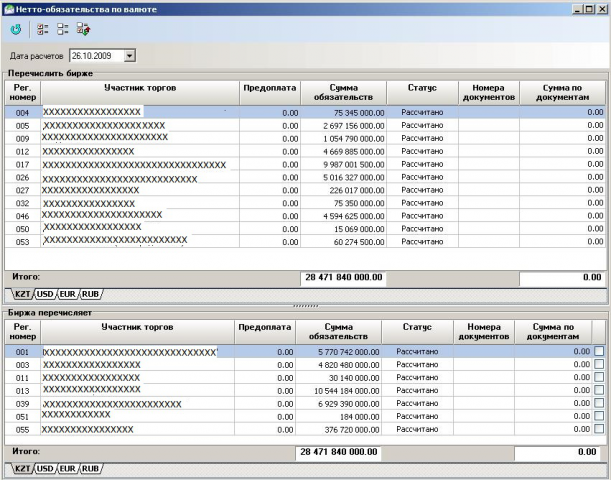Maximize the Нетто-обязательства window

coord(589,9)
